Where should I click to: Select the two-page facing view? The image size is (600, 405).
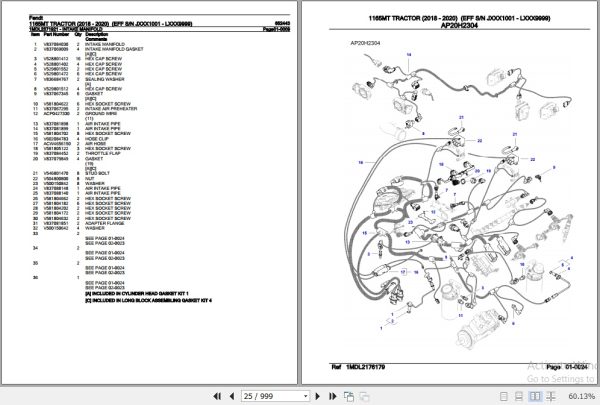pos(535,396)
